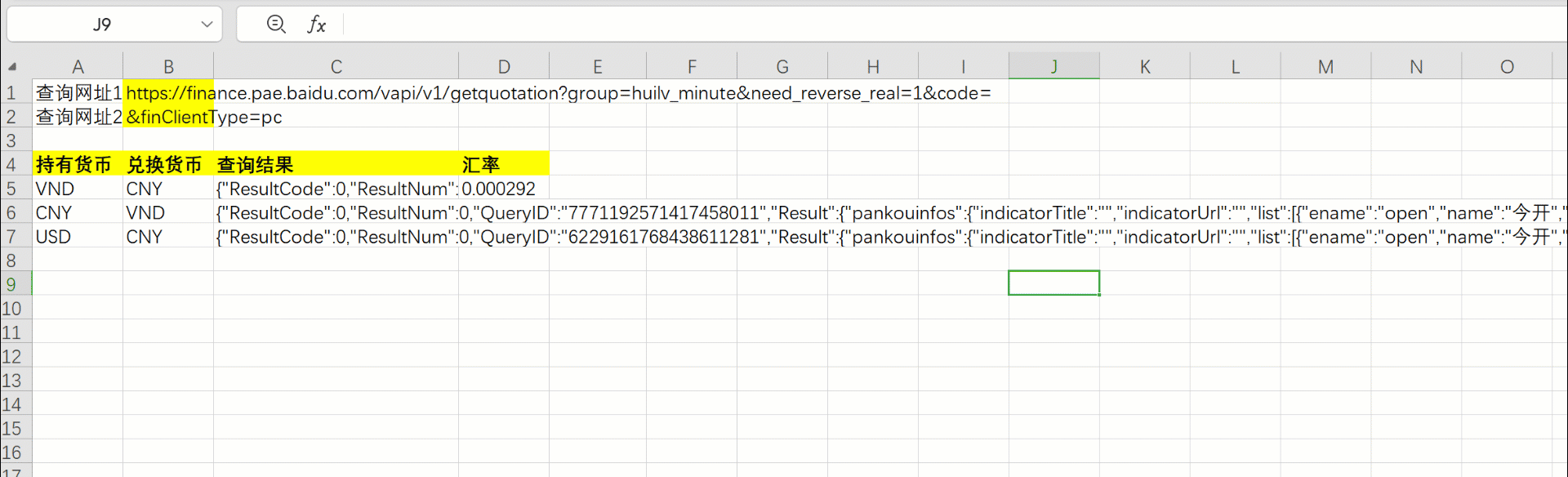Select column C header
1568x477 pixels.
(x=336, y=67)
